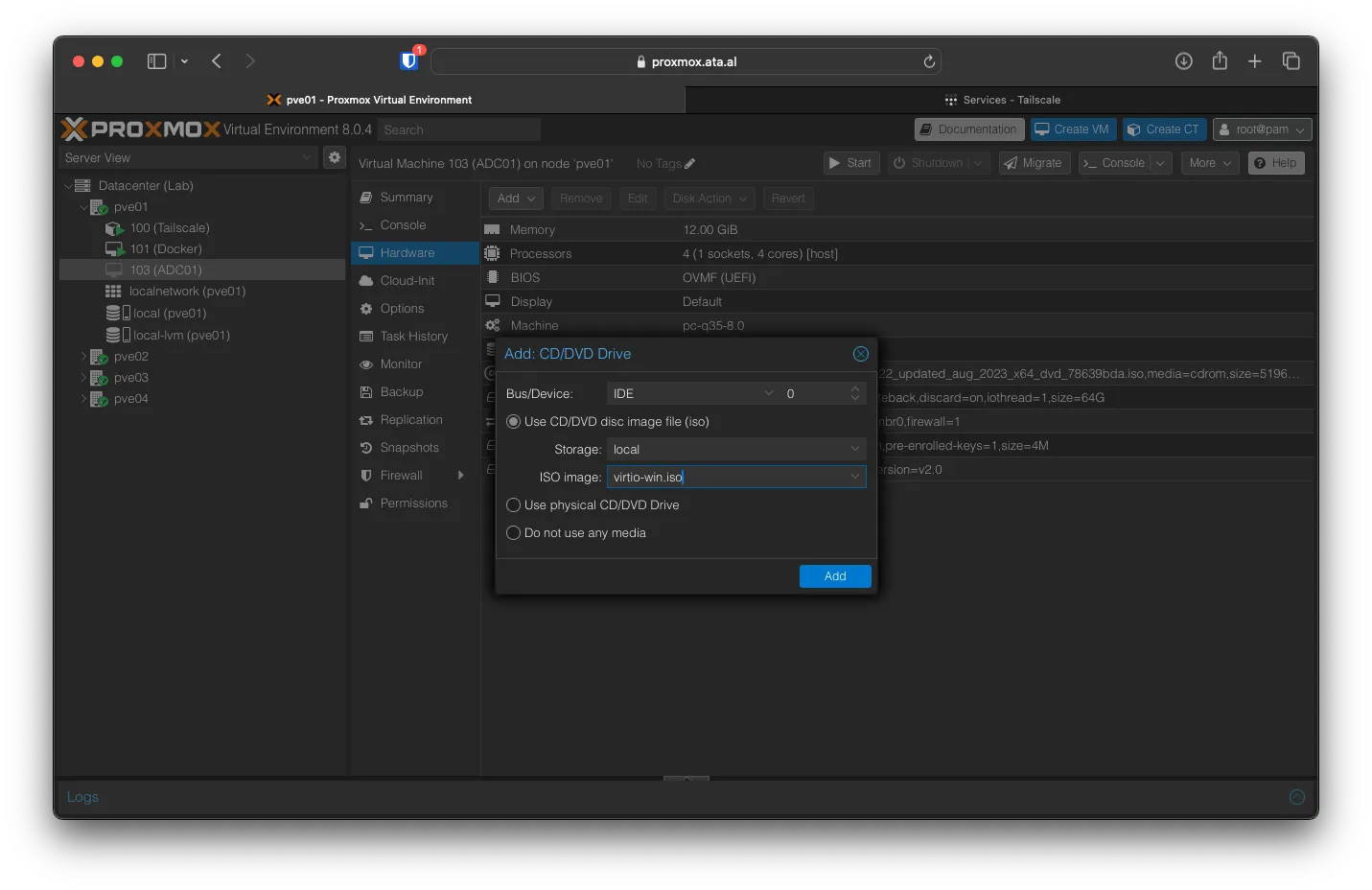Select 101 (Docker) in tree
Screen dimensions: 1372x890
[166, 249]
